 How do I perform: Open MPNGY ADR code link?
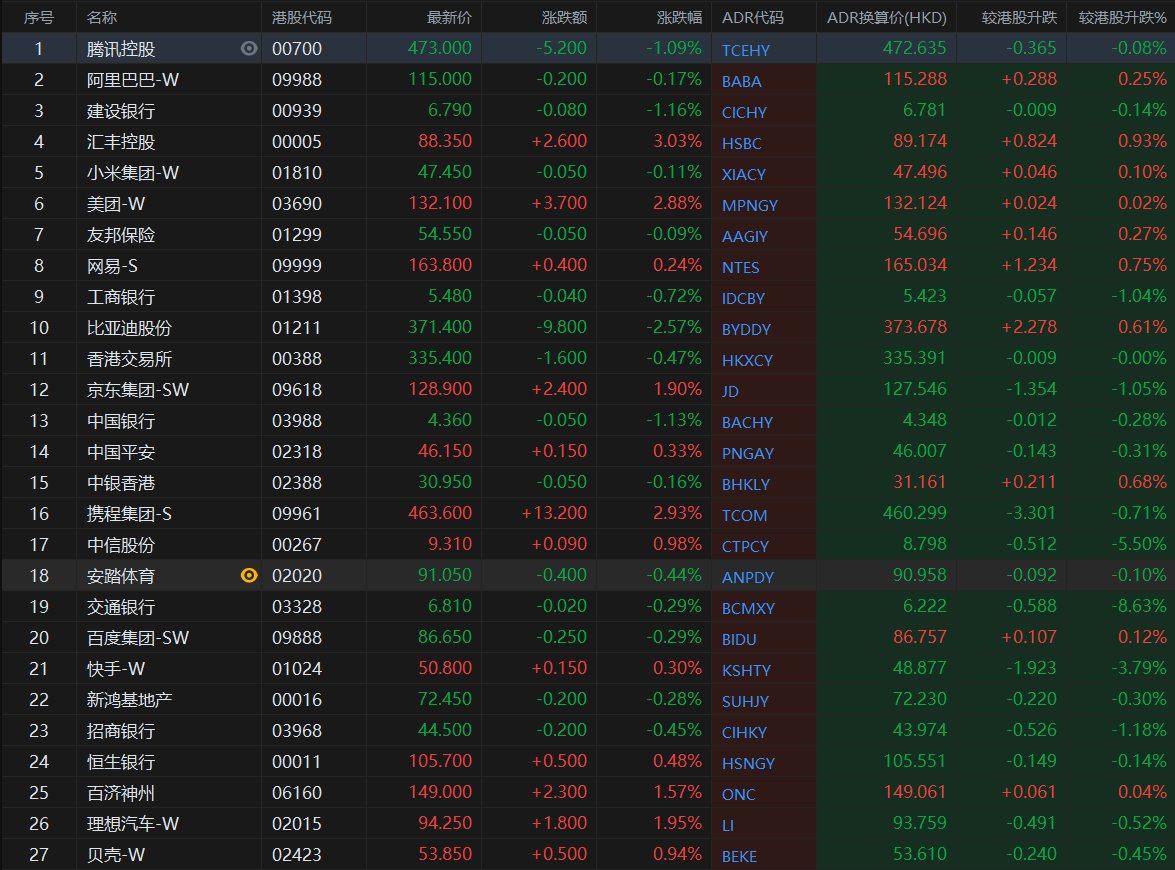(x=749, y=205)
